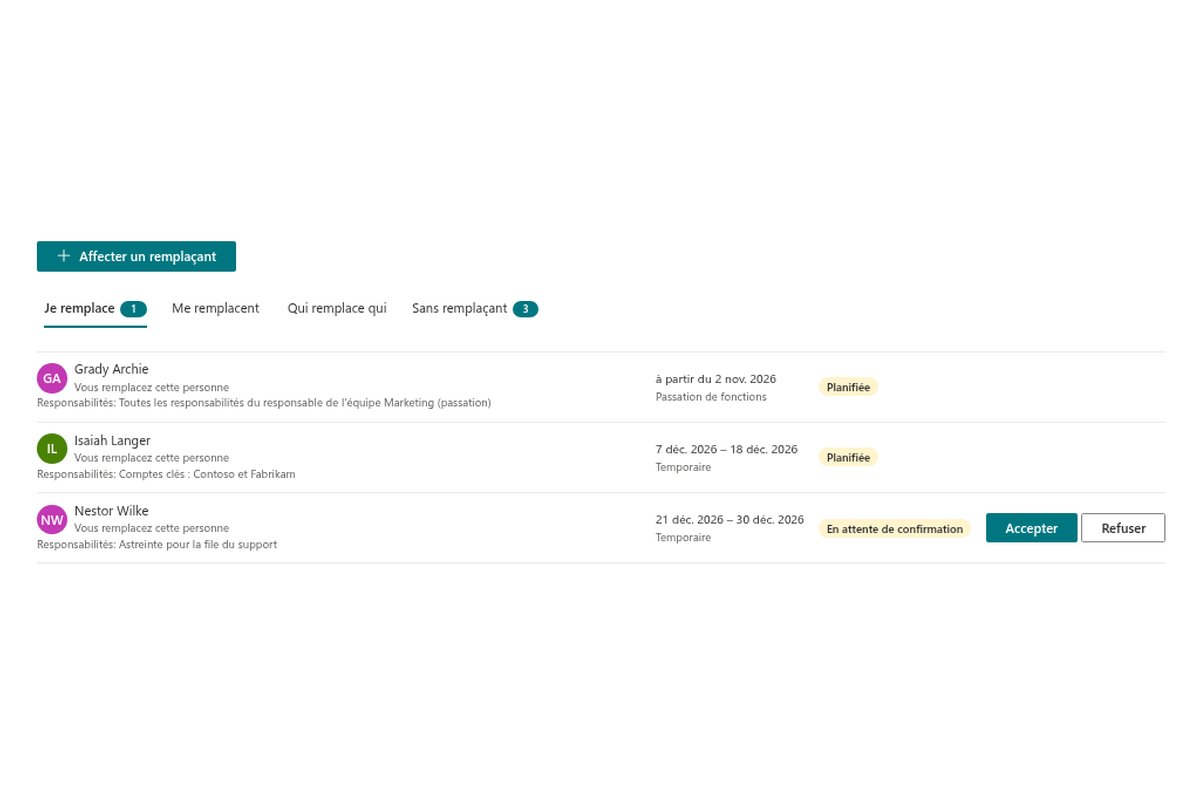The image size is (1200, 800).
Task: Click the Passation de fonctions label
Action: coord(711,397)
